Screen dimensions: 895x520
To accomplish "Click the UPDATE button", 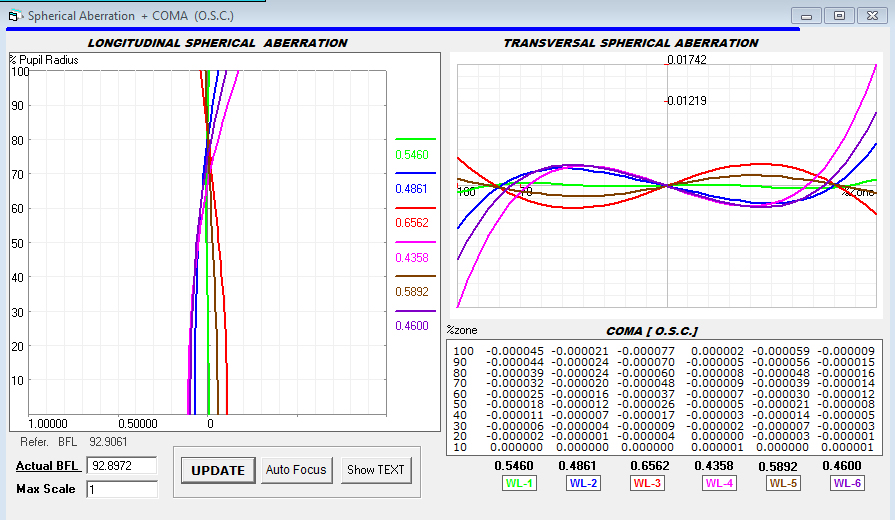I will (x=218, y=470).
